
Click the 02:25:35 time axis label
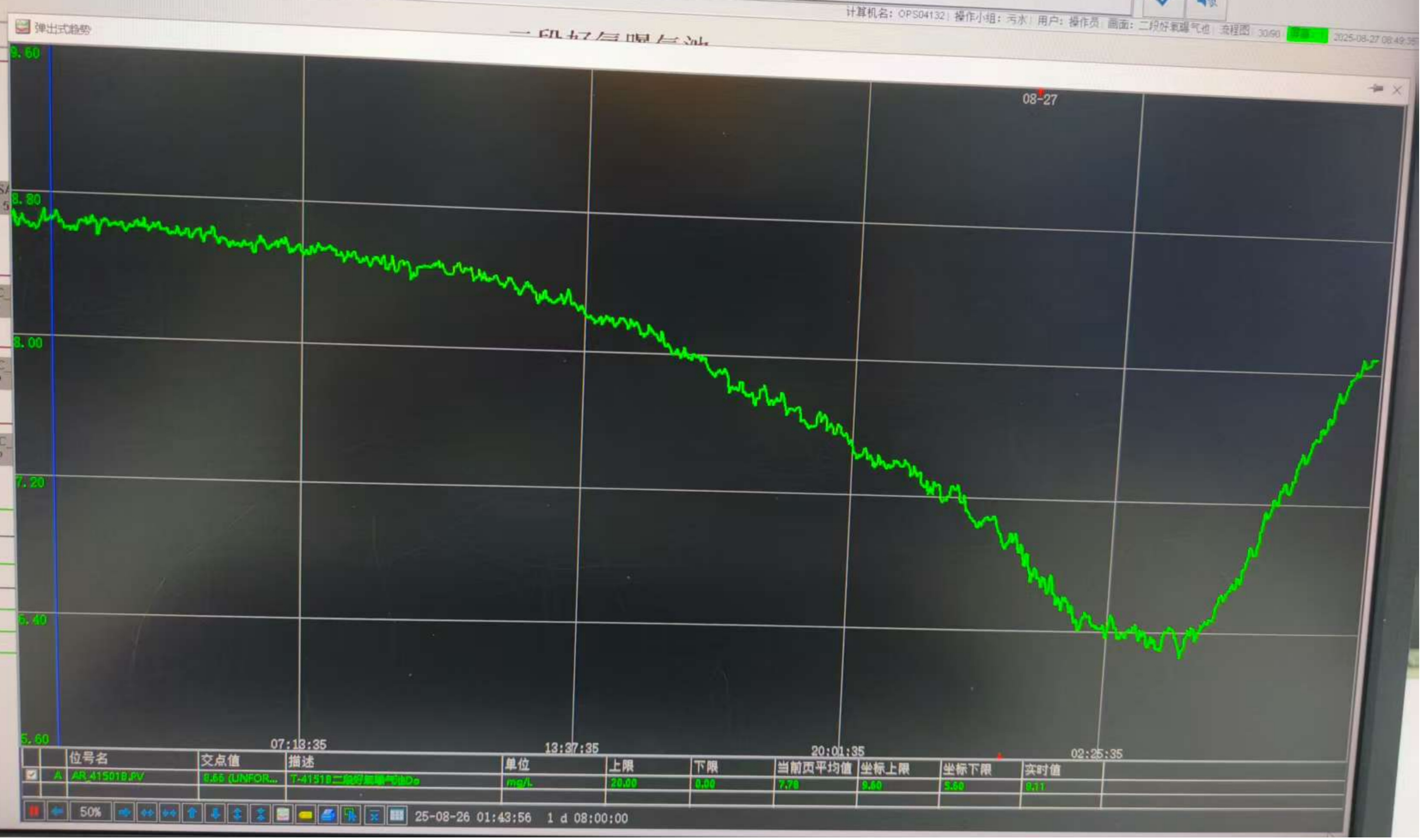[1096, 754]
